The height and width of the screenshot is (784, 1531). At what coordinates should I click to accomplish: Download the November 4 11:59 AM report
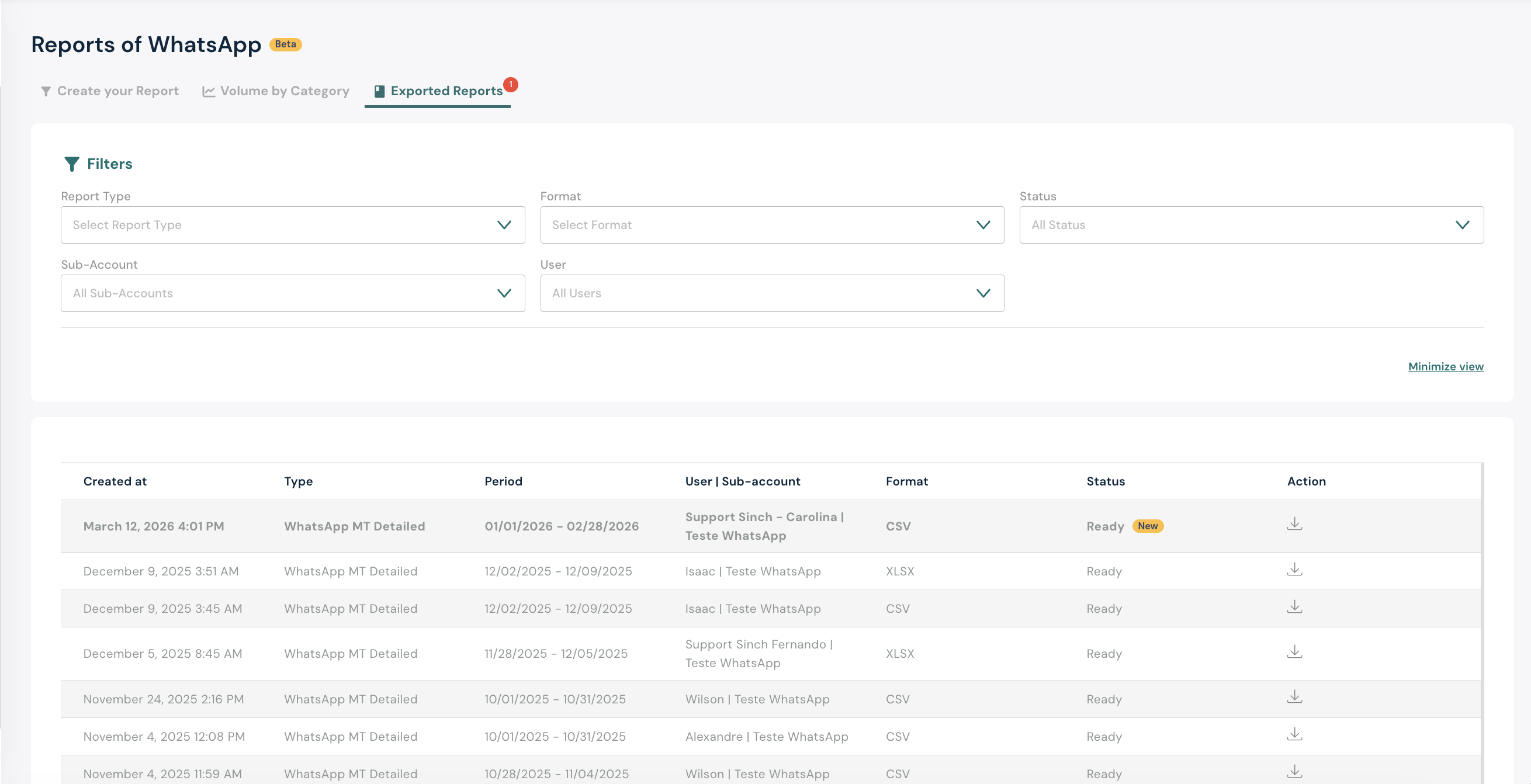tap(1294, 772)
